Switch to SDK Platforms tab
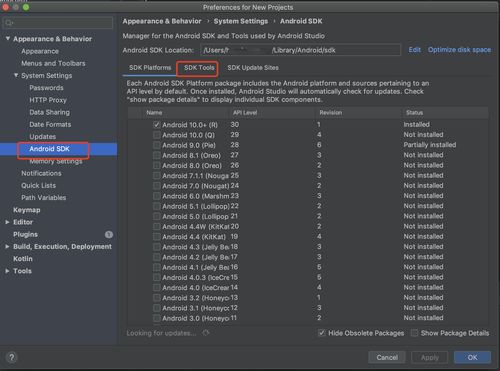Viewport: 500px width, 371px height. coord(150,68)
